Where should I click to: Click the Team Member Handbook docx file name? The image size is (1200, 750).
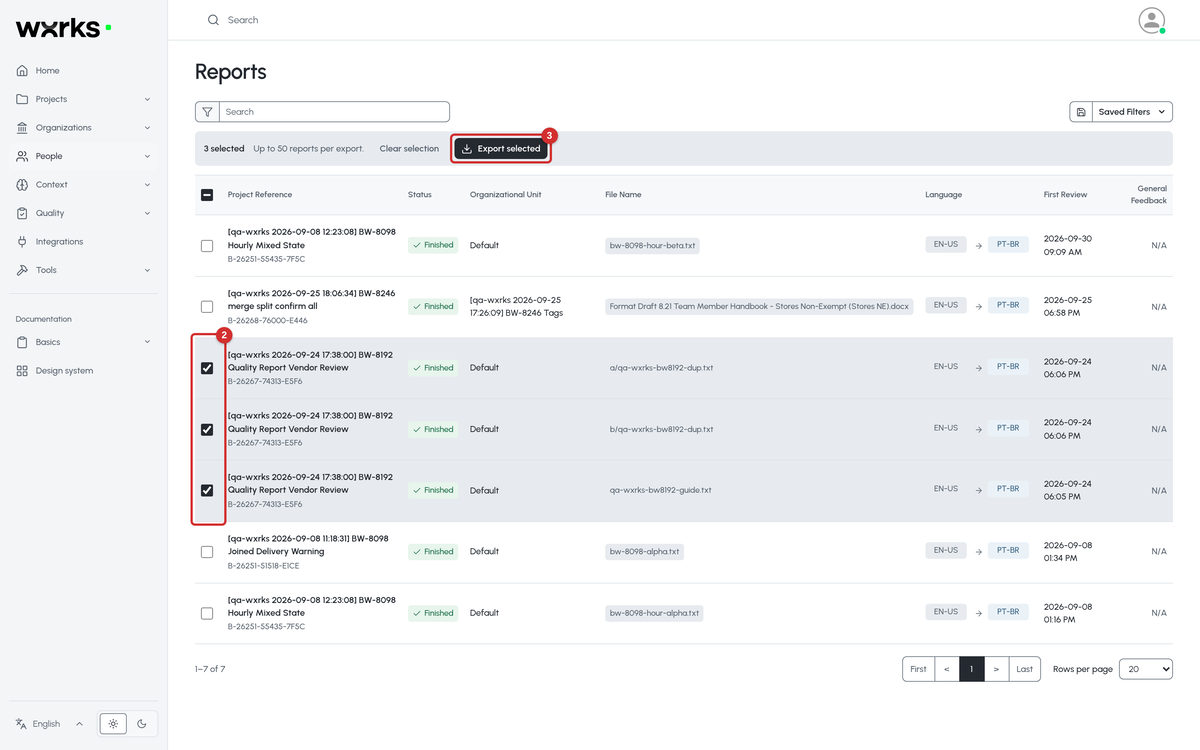(x=759, y=307)
